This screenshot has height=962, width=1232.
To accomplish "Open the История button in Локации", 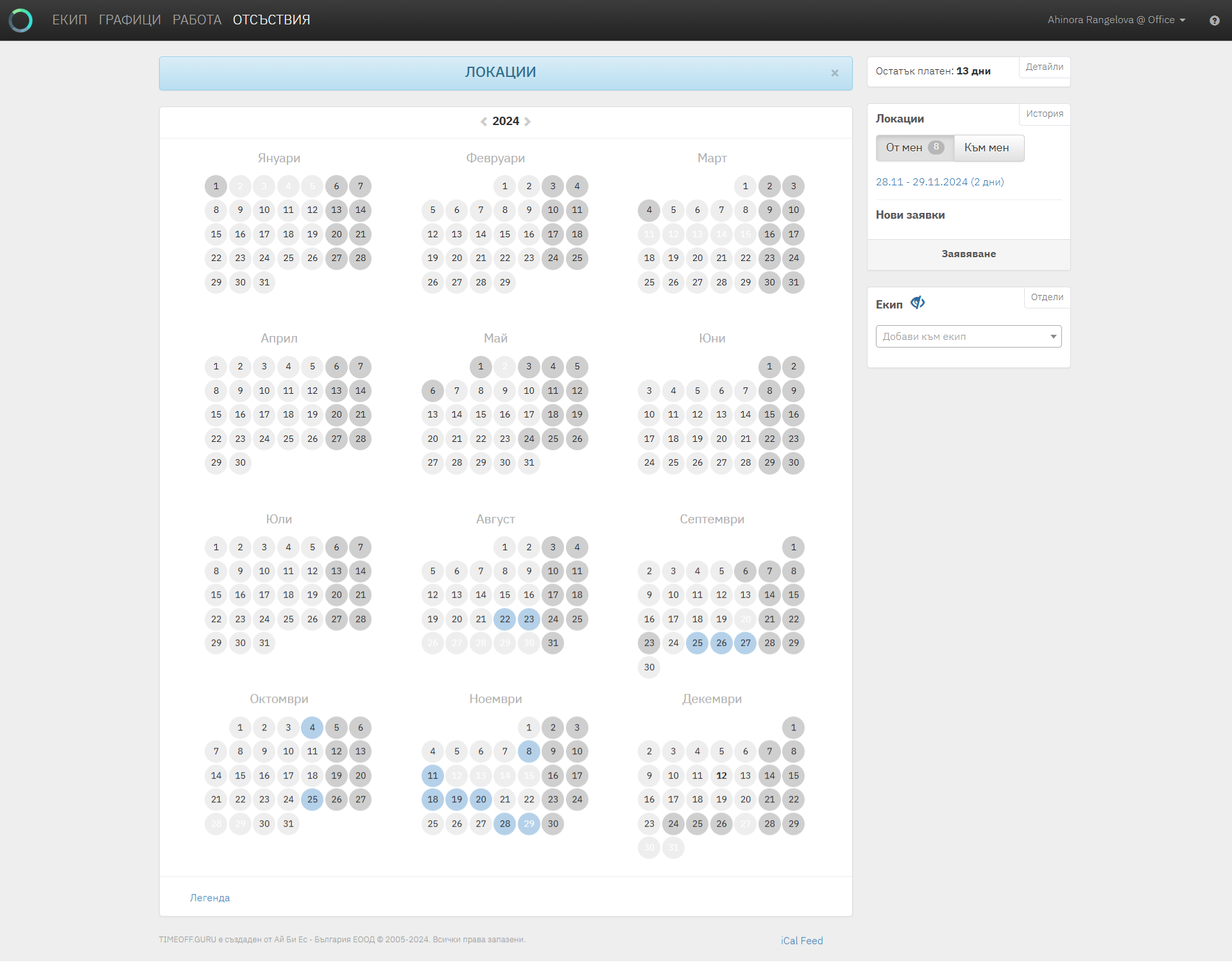I will point(1044,114).
